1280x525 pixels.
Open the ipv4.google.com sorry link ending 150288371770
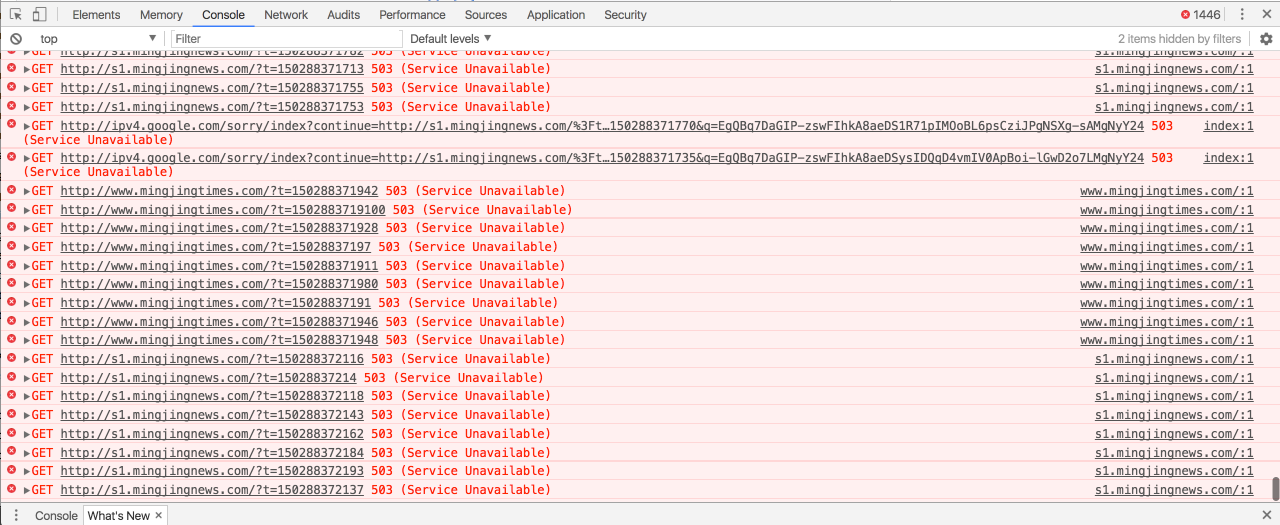coord(602,126)
